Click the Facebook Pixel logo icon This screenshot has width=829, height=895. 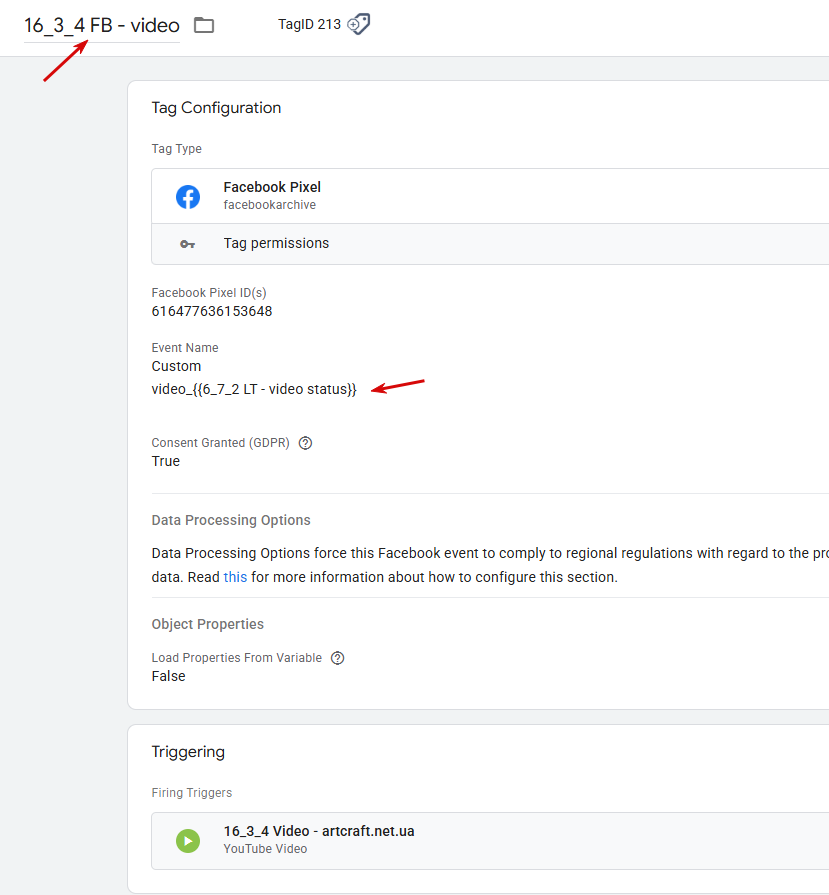pyautogui.click(x=188, y=197)
